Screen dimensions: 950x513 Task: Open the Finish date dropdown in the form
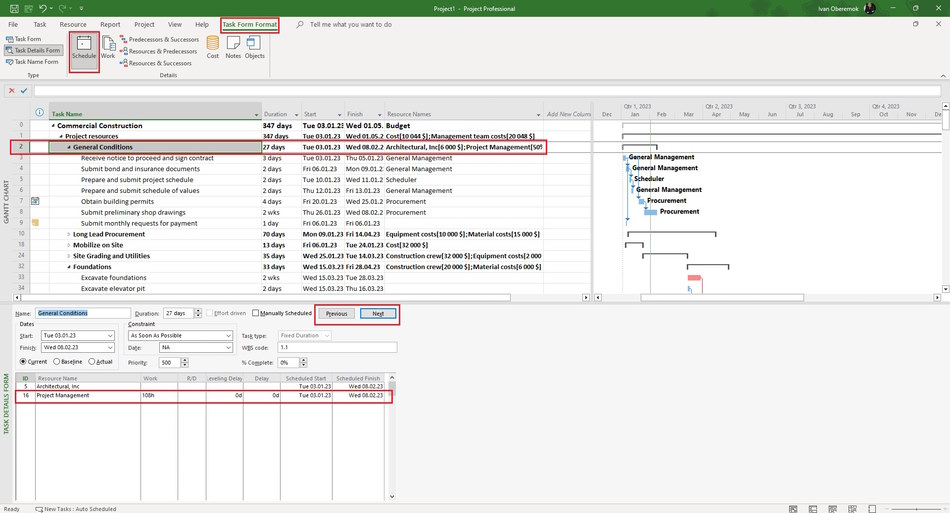coord(110,348)
